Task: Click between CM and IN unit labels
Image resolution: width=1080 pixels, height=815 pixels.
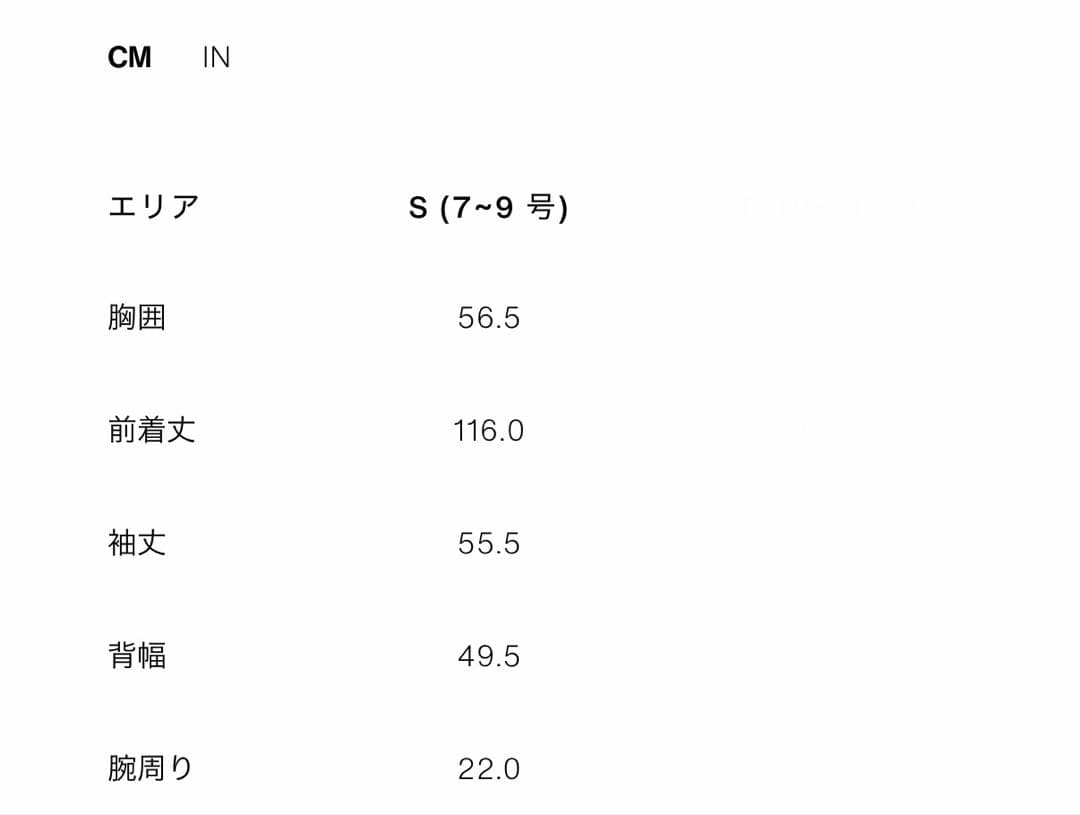Action: tap(172, 57)
